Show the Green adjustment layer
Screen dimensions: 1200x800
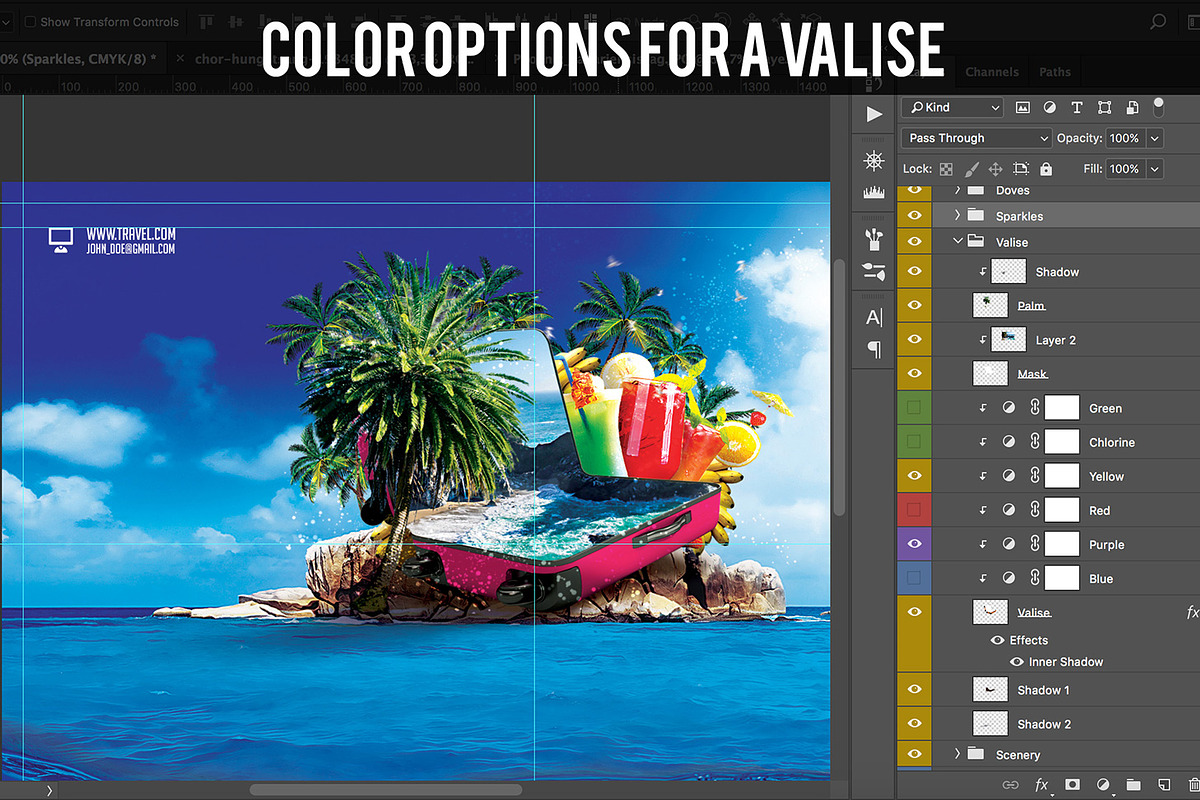click(x=914, y=408)
